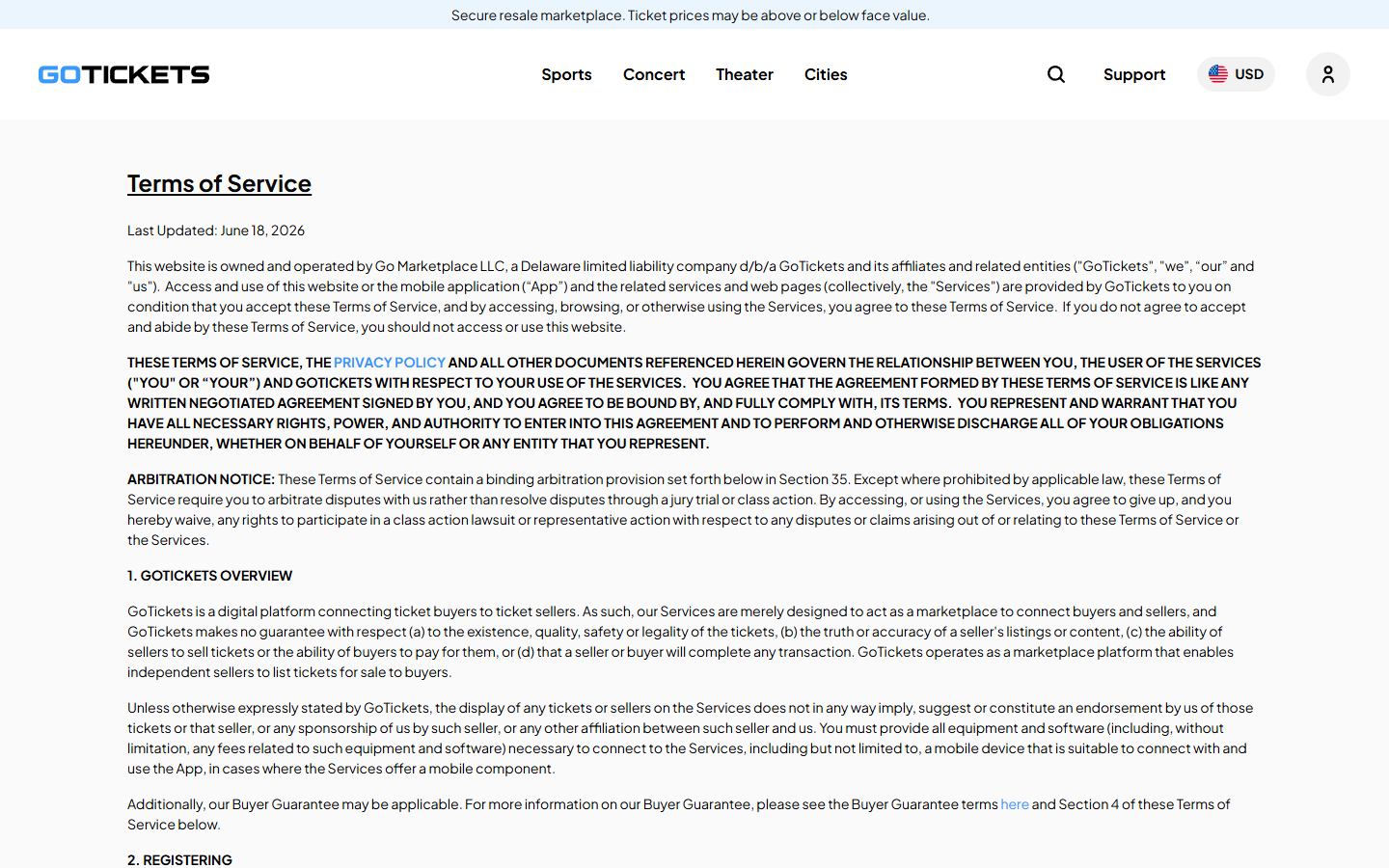Image resolution: width=1389 pixels, height=868 pixels.
Task: Go to the Support page
Action: tap(1134, 74)
